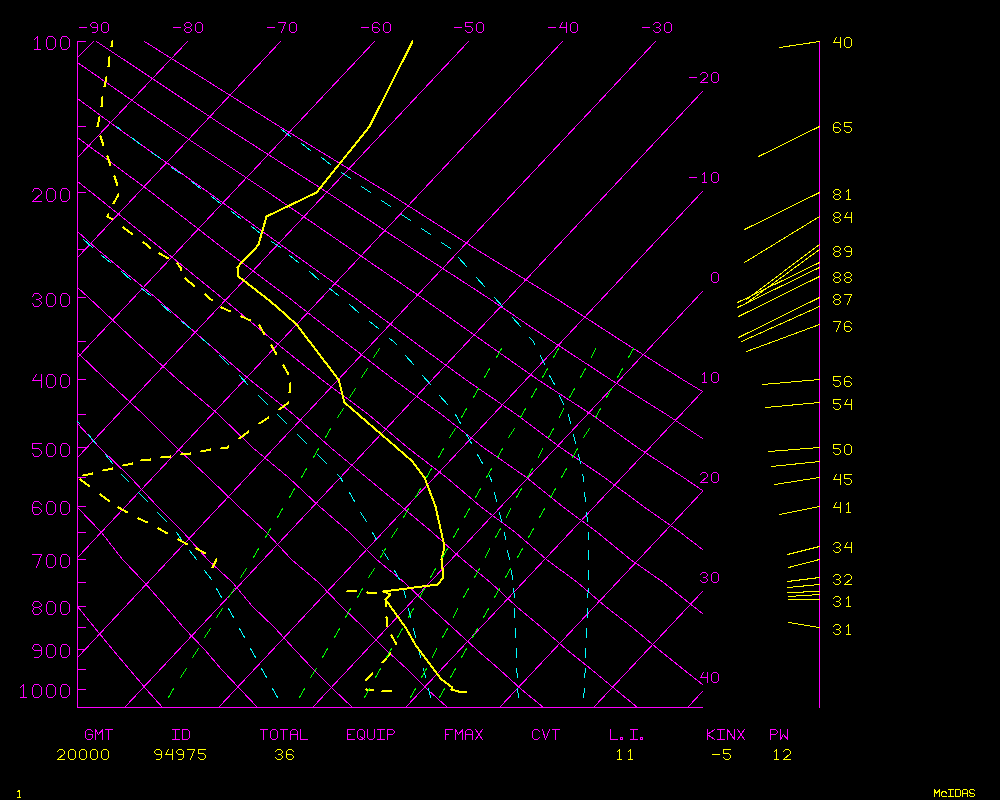Click the 500 pressure level label
The width and height of the screenshot is (1000, 800).
[x=51, y=450]
